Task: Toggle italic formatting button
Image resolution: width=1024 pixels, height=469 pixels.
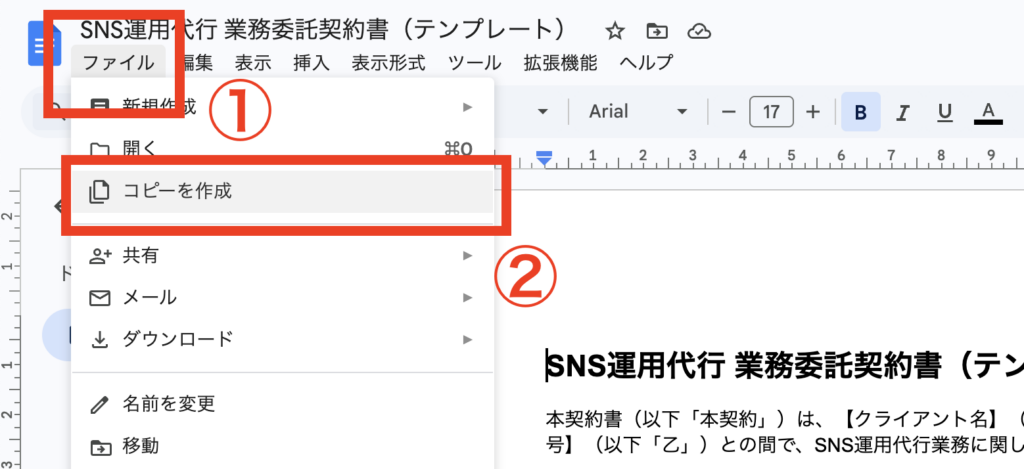Action: click(x=902, y=111)
